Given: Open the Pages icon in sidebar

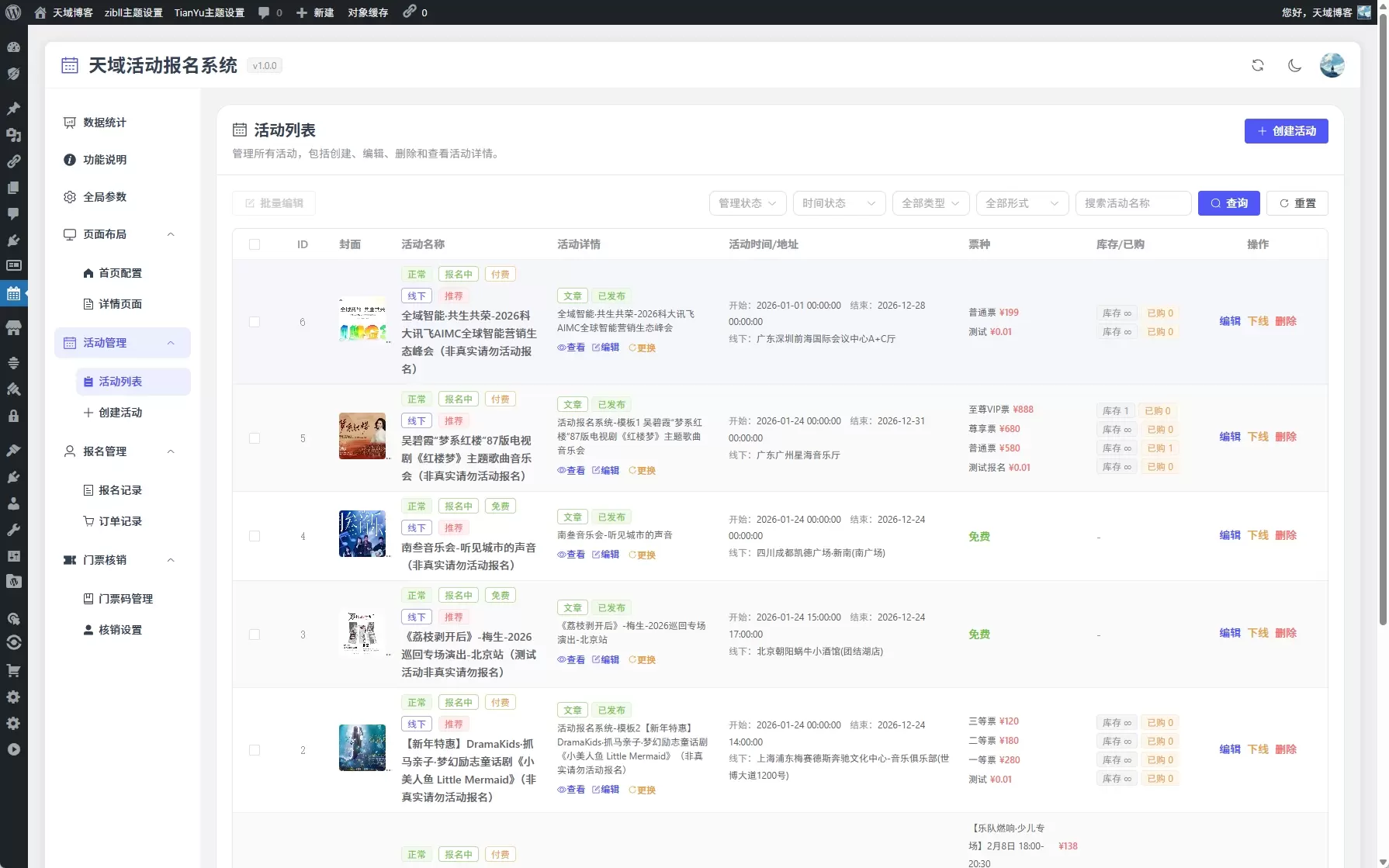Looking at the screenshot, I should click(13, 188).
